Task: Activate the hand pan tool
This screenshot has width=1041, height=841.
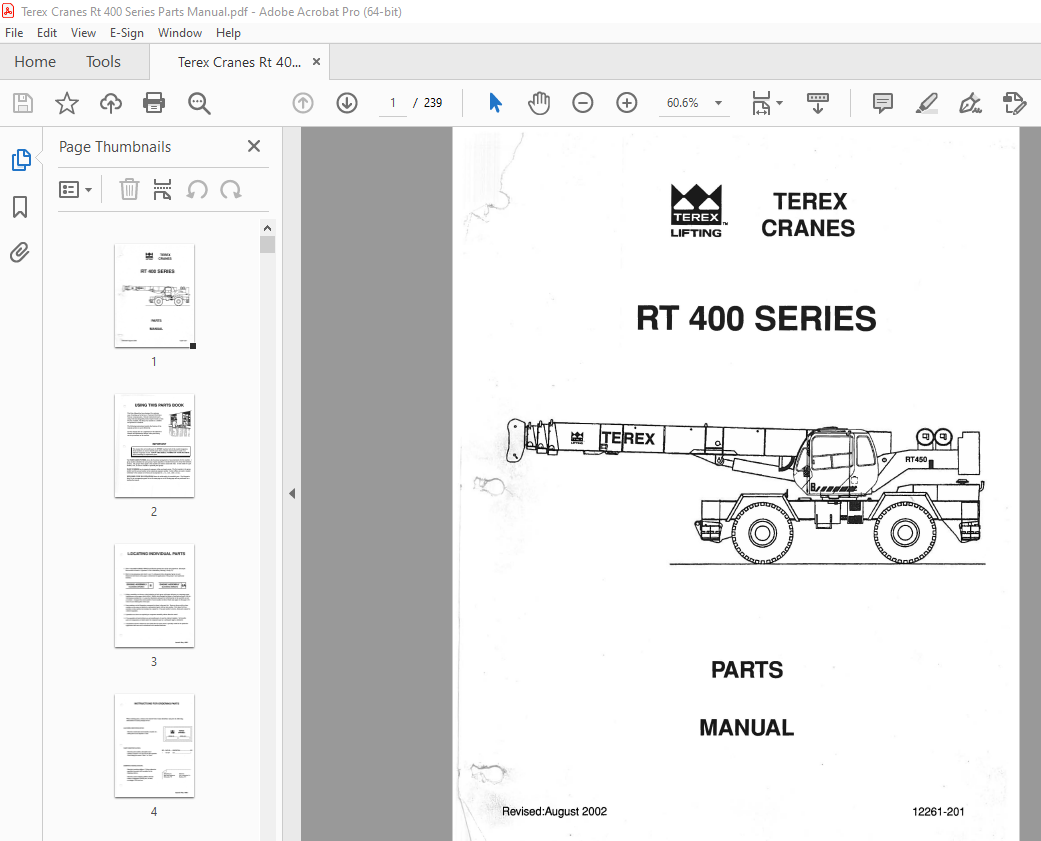Action: tap(538, 103)
